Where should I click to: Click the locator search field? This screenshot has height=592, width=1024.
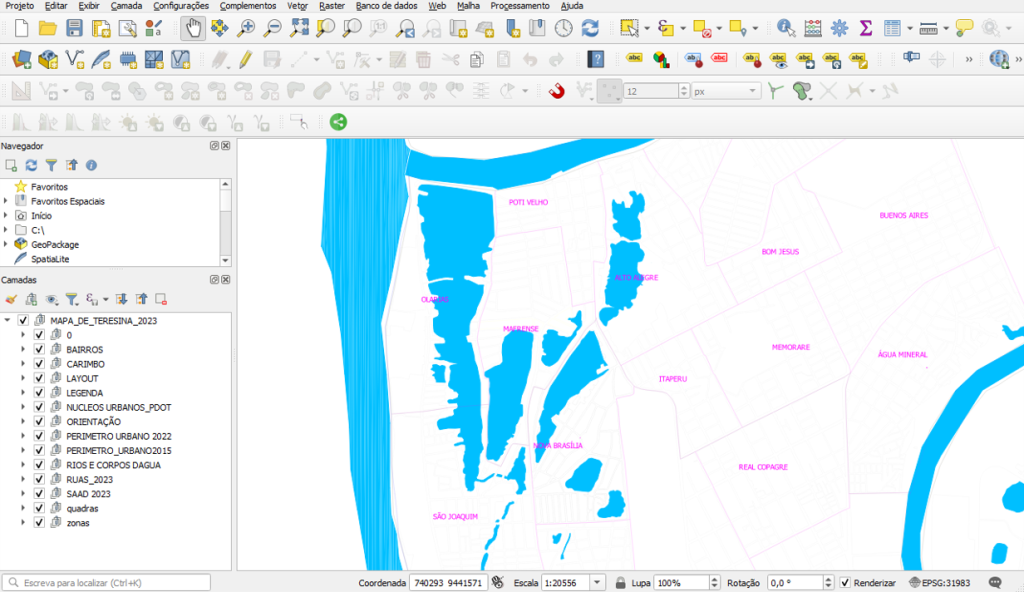[x=108, y=583]
